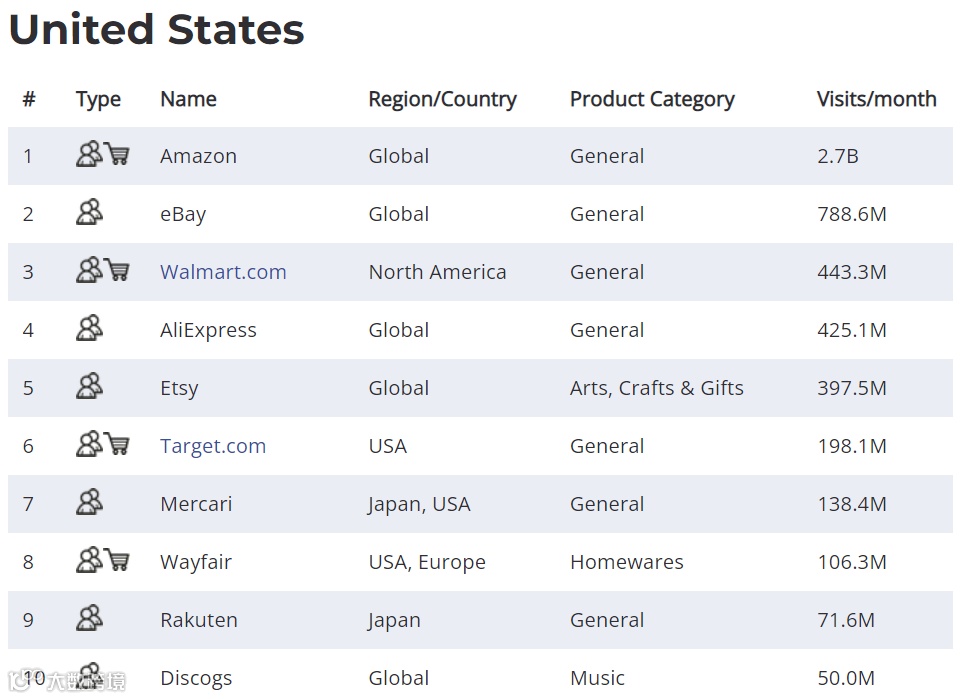Click the cart icon in Wayfair row
Screen dimensions: 965x699
(118, 560)
